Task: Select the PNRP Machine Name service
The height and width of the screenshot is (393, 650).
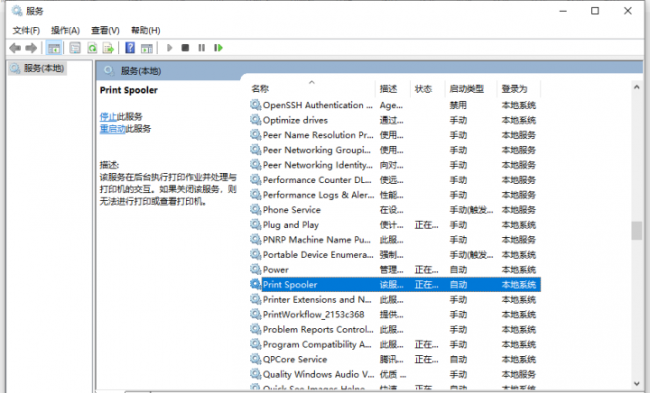Action: [395, 240]
